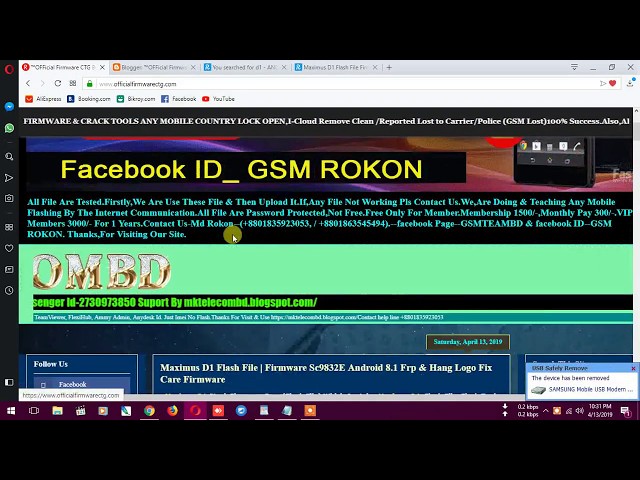Click the Facebook ID GSM ROKON banner

[246, 169]
